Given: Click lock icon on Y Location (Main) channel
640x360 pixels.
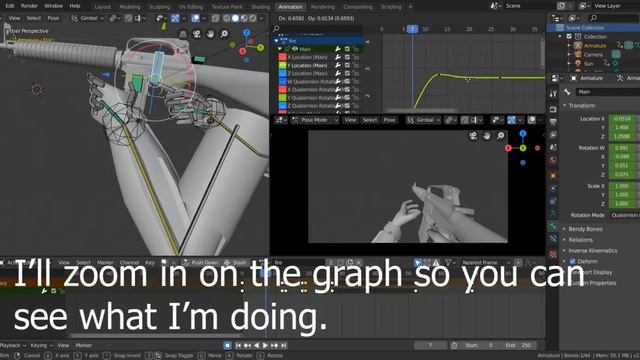Looking at the screenshot, I should coord(356,65).
